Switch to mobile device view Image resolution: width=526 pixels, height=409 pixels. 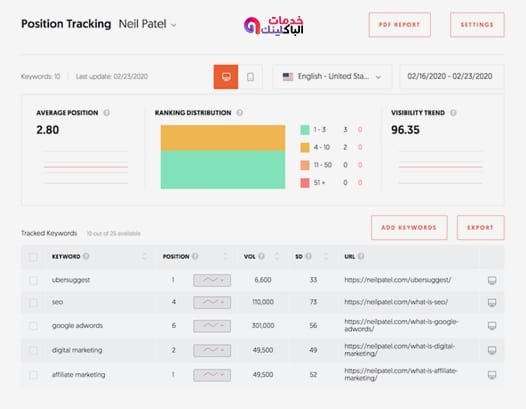point(250,77)
